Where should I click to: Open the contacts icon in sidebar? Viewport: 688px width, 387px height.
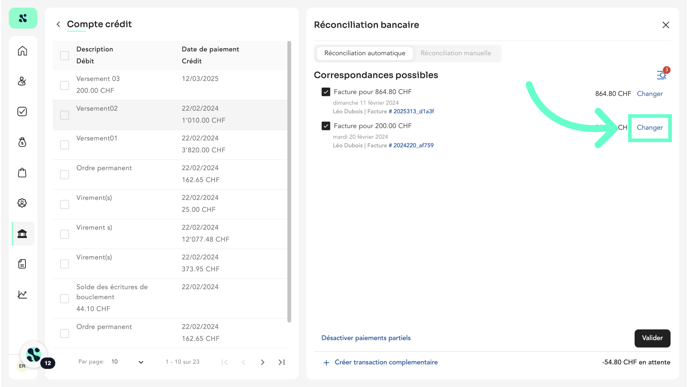[22, 81]
